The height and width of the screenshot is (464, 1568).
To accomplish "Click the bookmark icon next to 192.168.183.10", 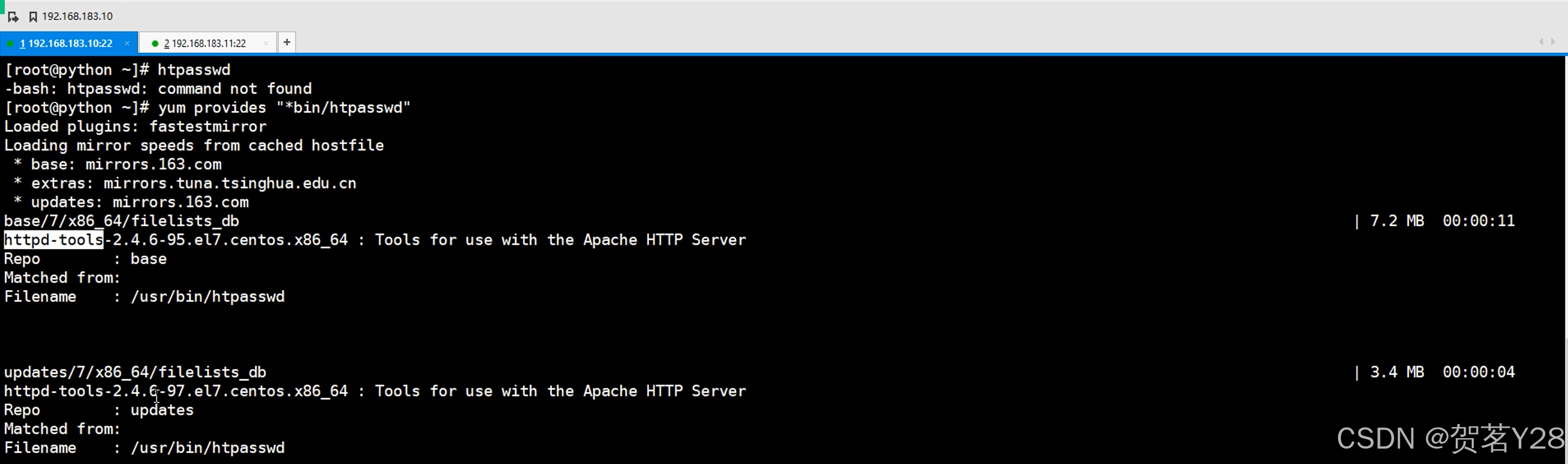I will click(x=33, y=17).
